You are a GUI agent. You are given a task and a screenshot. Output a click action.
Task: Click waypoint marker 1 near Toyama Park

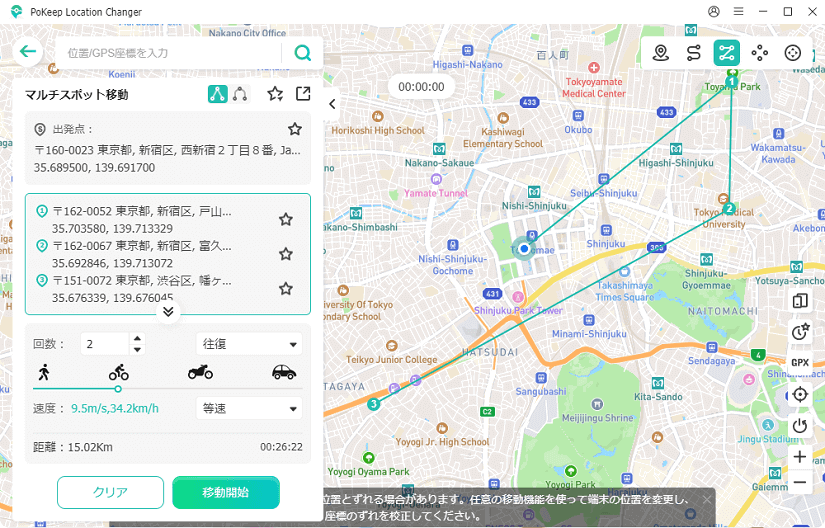pyautogui.click(x=731, y=82)
